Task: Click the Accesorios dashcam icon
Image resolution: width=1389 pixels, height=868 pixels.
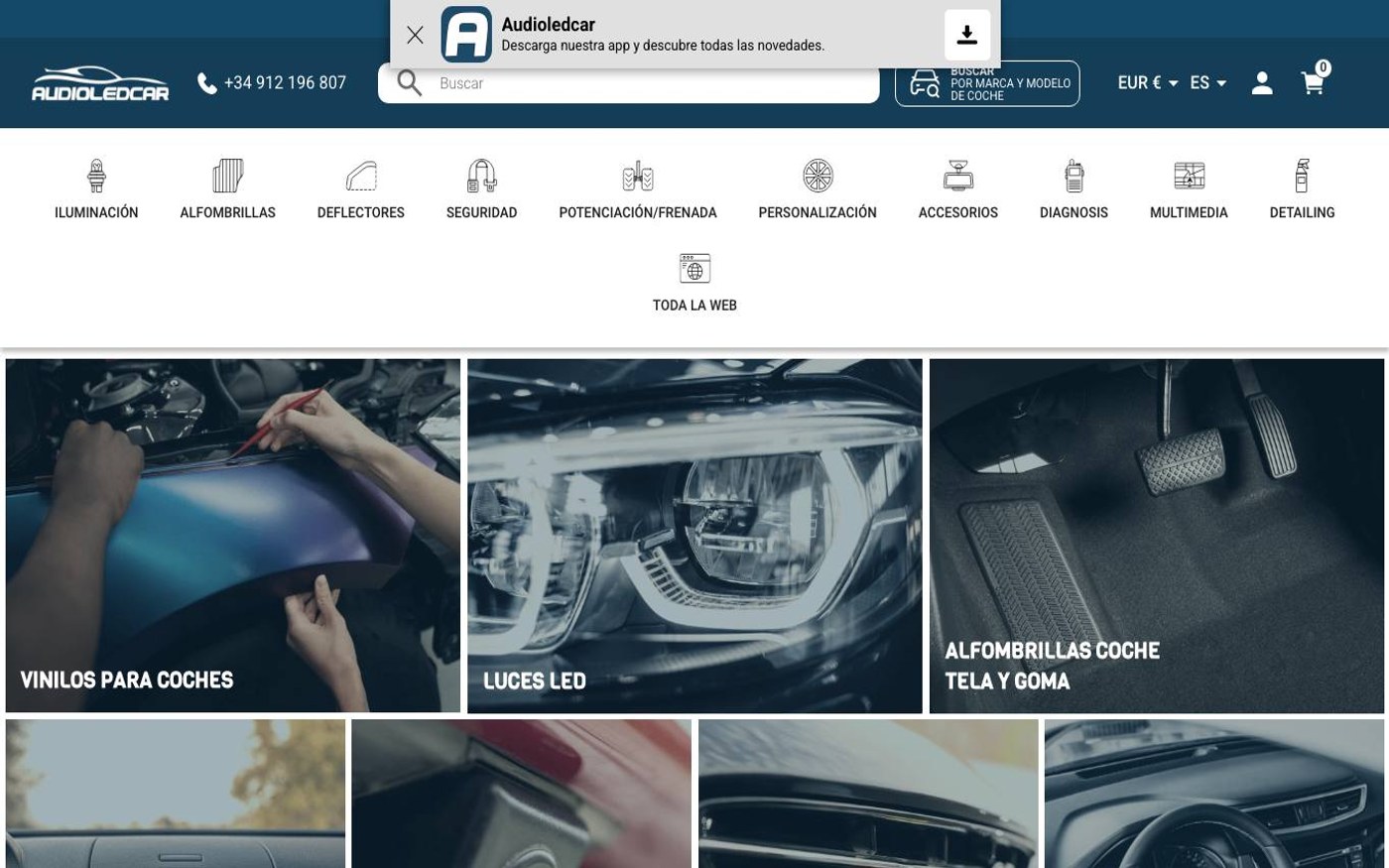Action: [x=958, y=176]
